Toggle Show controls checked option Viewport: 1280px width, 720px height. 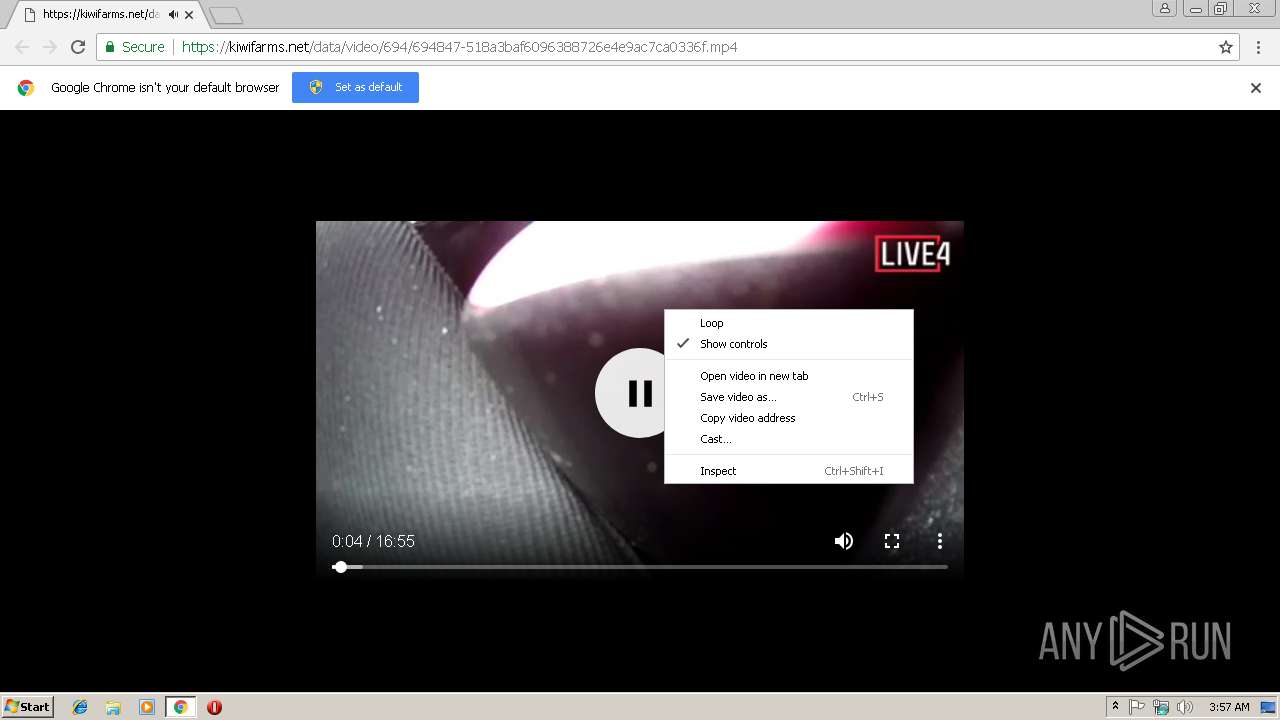coord(788,344)
